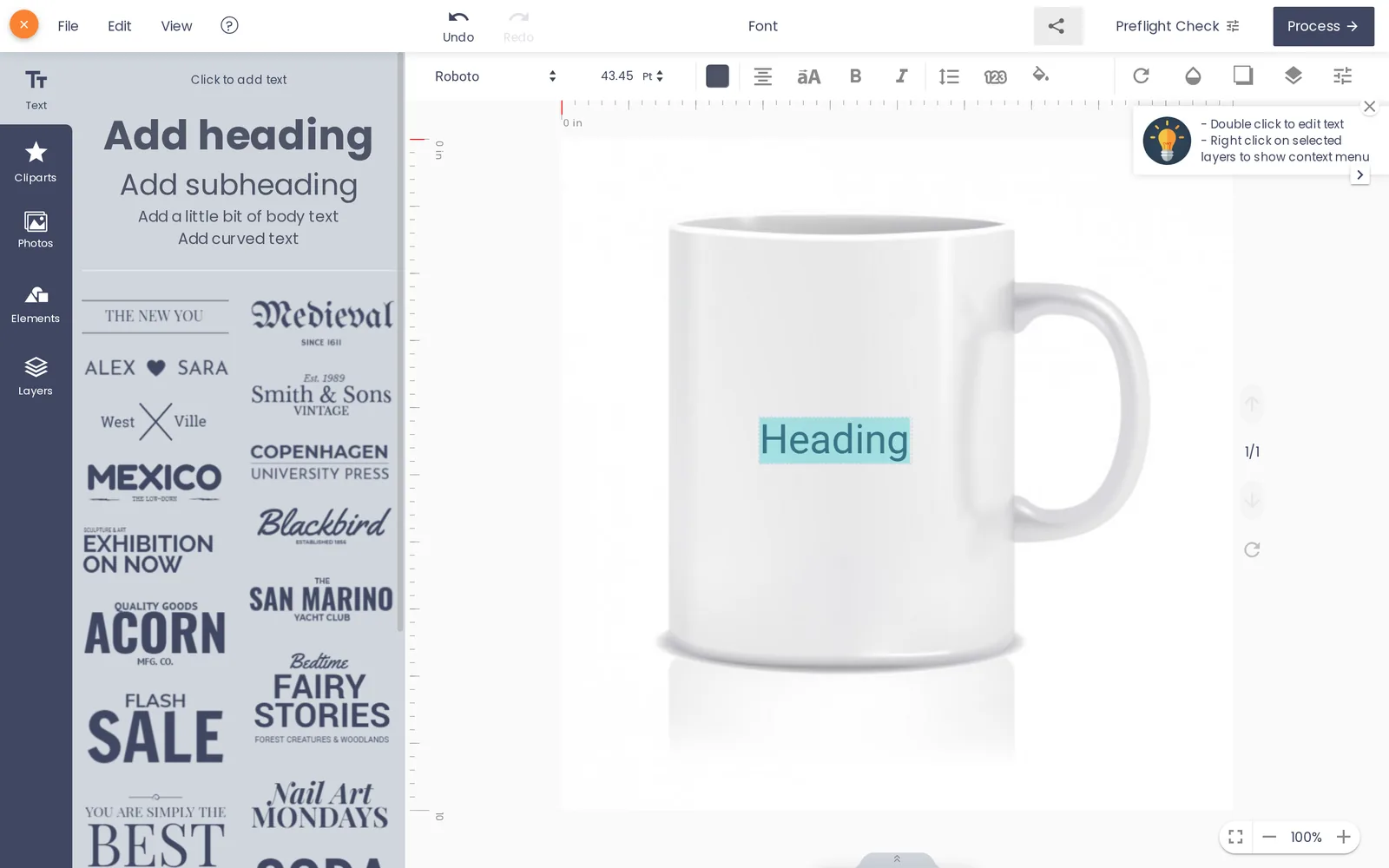
Task: Click the Undo button
Action: pyautogui.click(x=458, y=27)
